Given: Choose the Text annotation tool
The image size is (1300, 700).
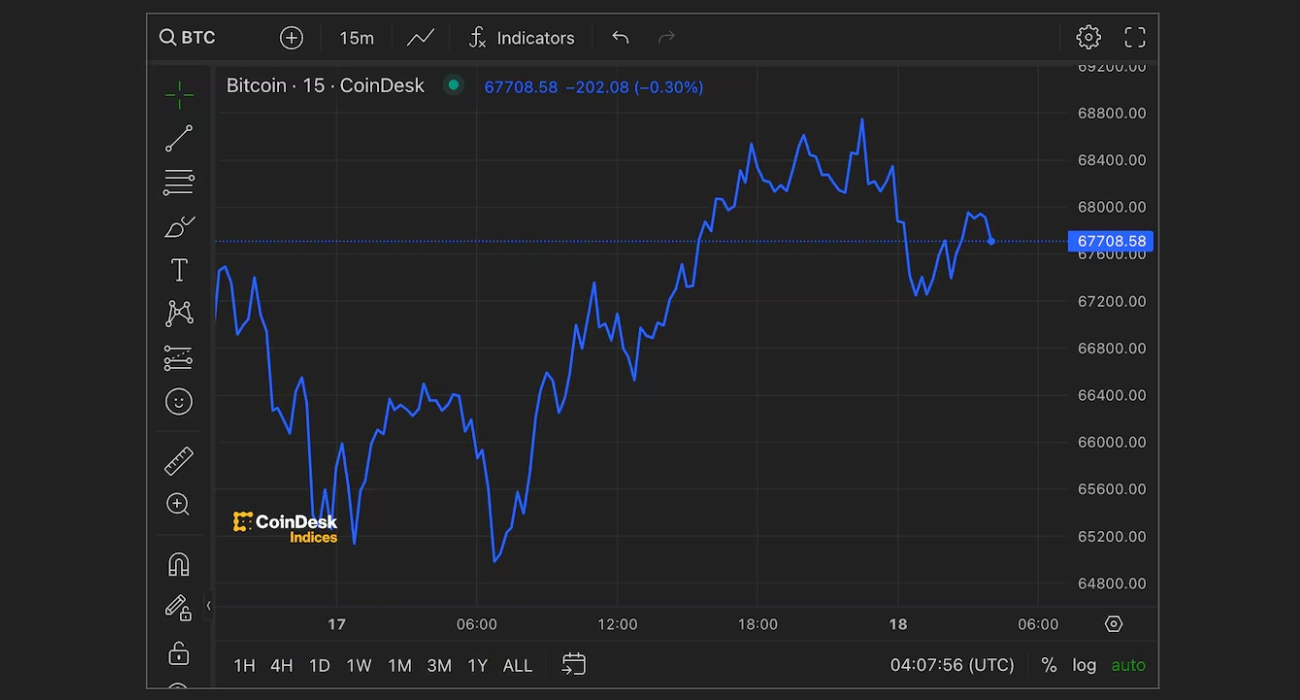Looking at the screenshot, I should point(179,270).
